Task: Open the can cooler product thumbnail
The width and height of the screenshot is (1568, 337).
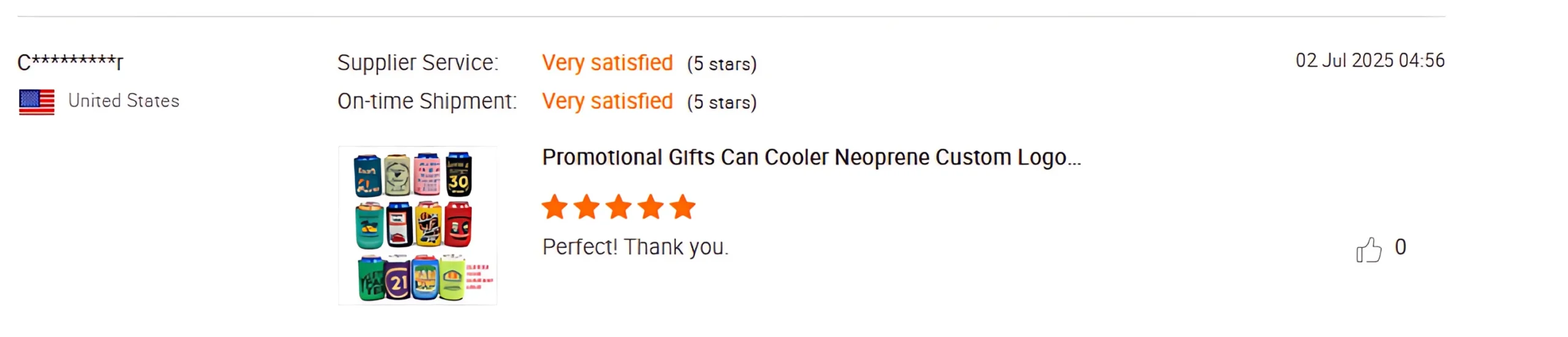Action: [418, 225]
